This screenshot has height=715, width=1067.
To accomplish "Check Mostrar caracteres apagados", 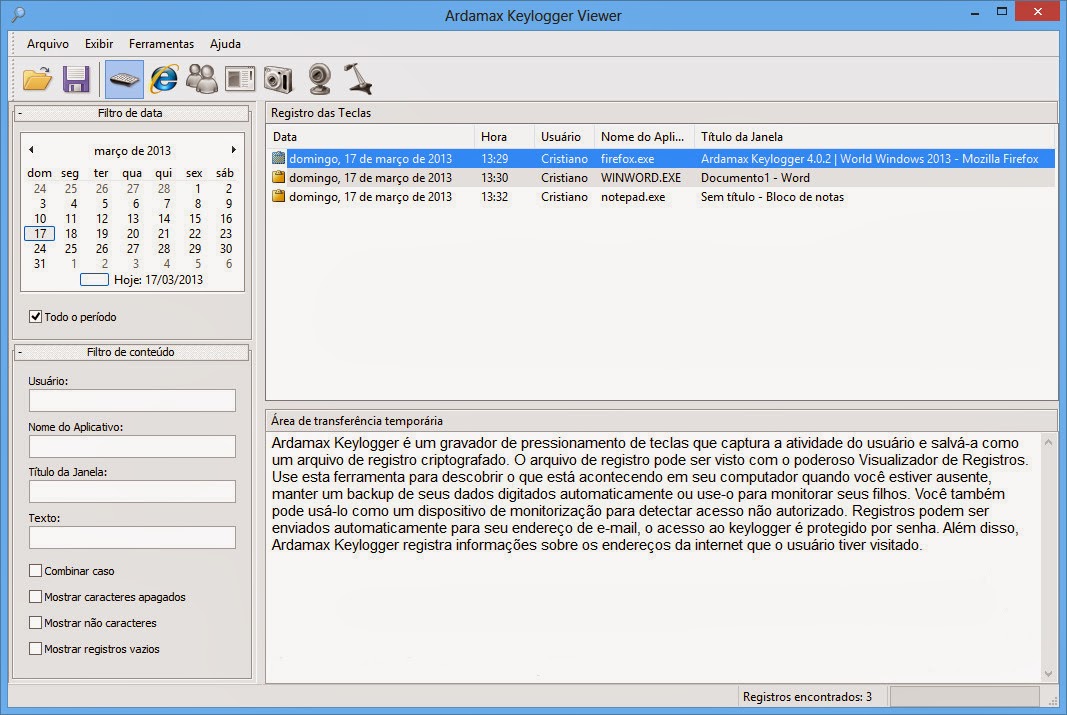I will click(35, 597).
